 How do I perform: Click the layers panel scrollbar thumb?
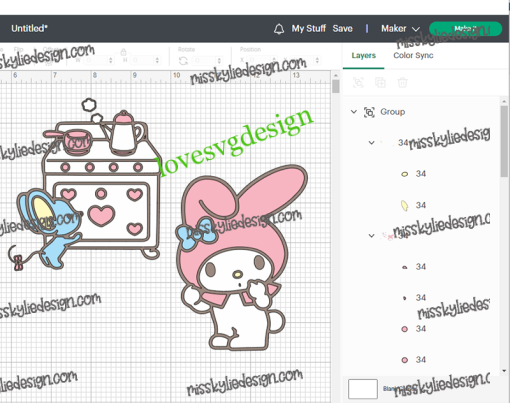(504, 141)
